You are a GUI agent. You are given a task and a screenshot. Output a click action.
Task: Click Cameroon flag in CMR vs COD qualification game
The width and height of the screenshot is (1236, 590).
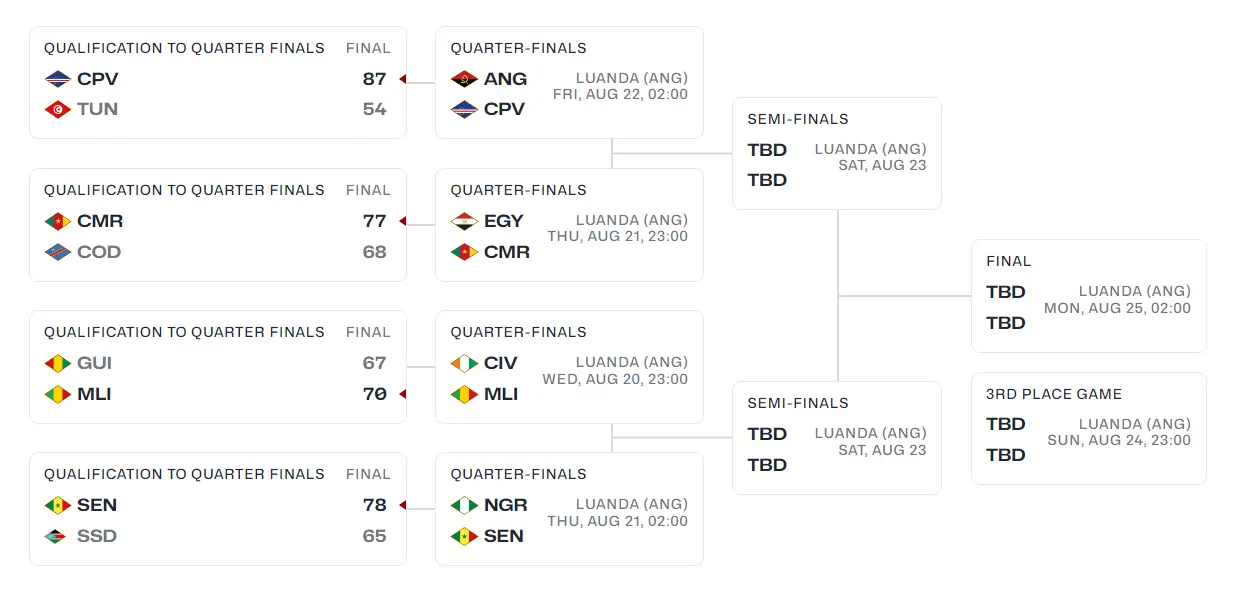(x=58, y=221)
